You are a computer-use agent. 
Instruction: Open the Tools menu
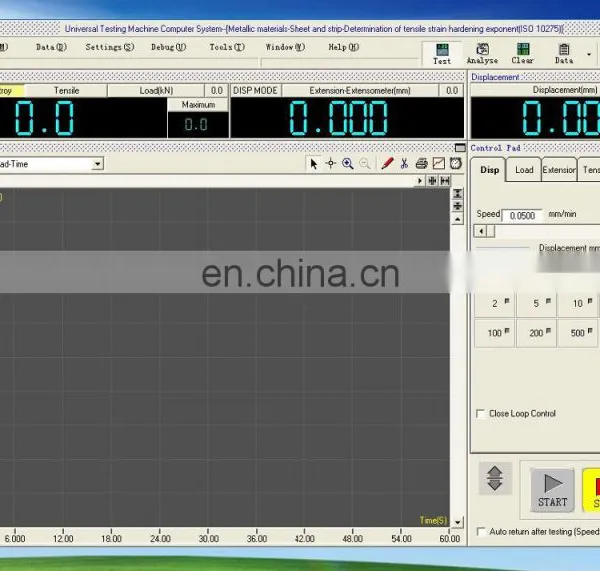tap(227, 47)
